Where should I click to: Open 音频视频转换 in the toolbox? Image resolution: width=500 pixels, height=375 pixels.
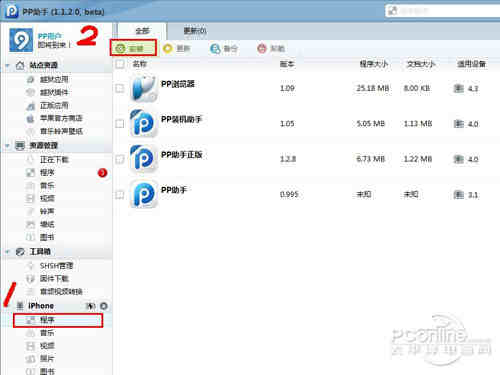61,292
